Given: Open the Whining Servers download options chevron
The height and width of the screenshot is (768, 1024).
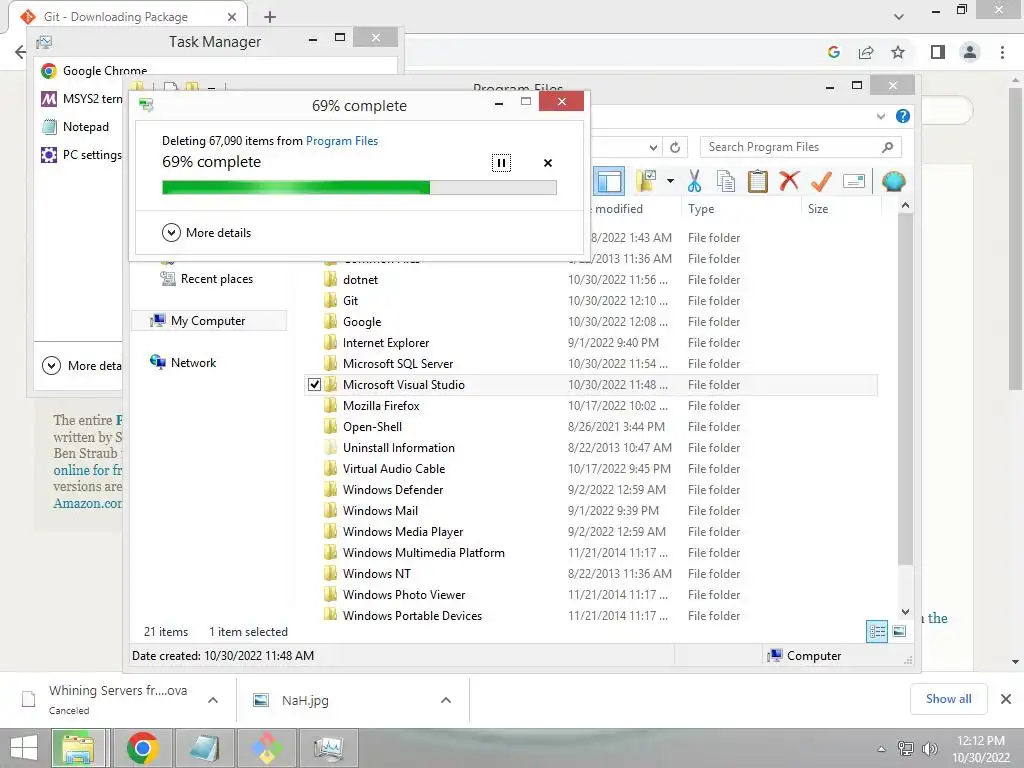Looking at the screenshot, I should (213, 700).
